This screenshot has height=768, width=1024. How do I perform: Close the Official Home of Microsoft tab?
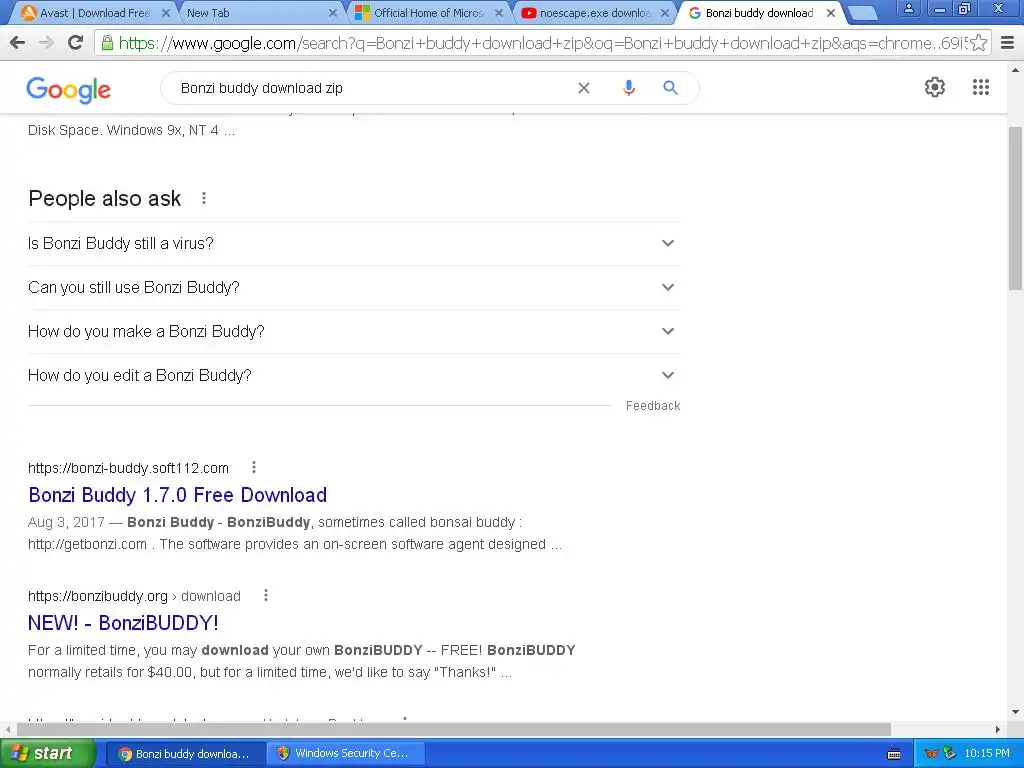(x=499, y=13)
